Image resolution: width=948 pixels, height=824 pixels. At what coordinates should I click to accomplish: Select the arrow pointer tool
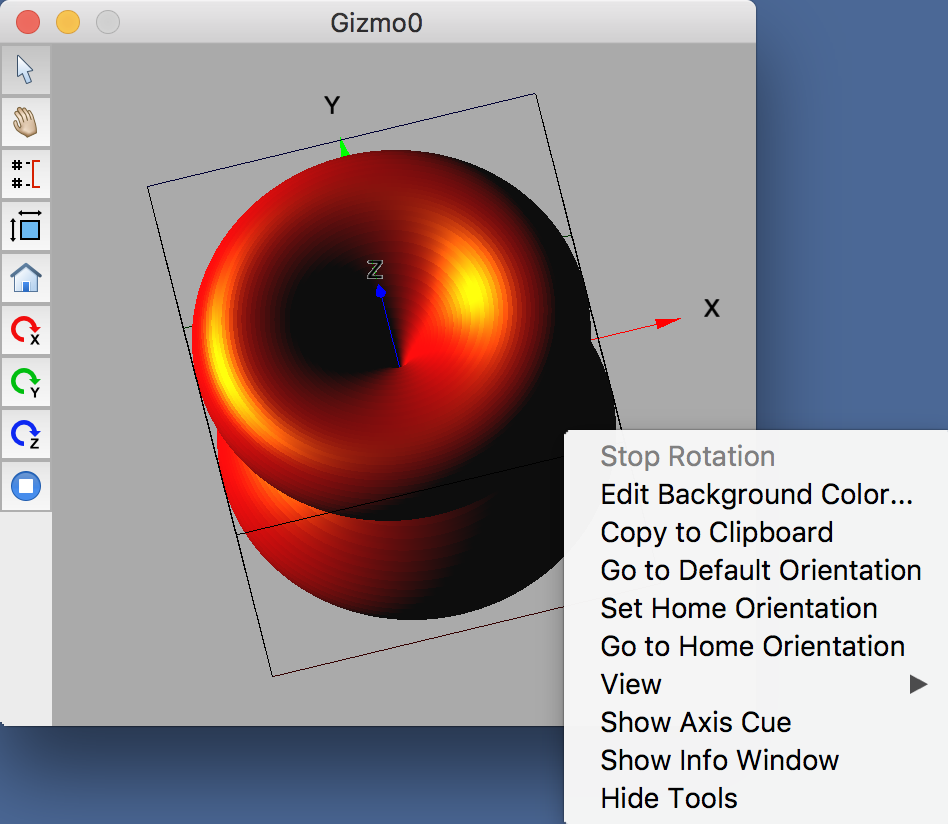coord(26,70)
